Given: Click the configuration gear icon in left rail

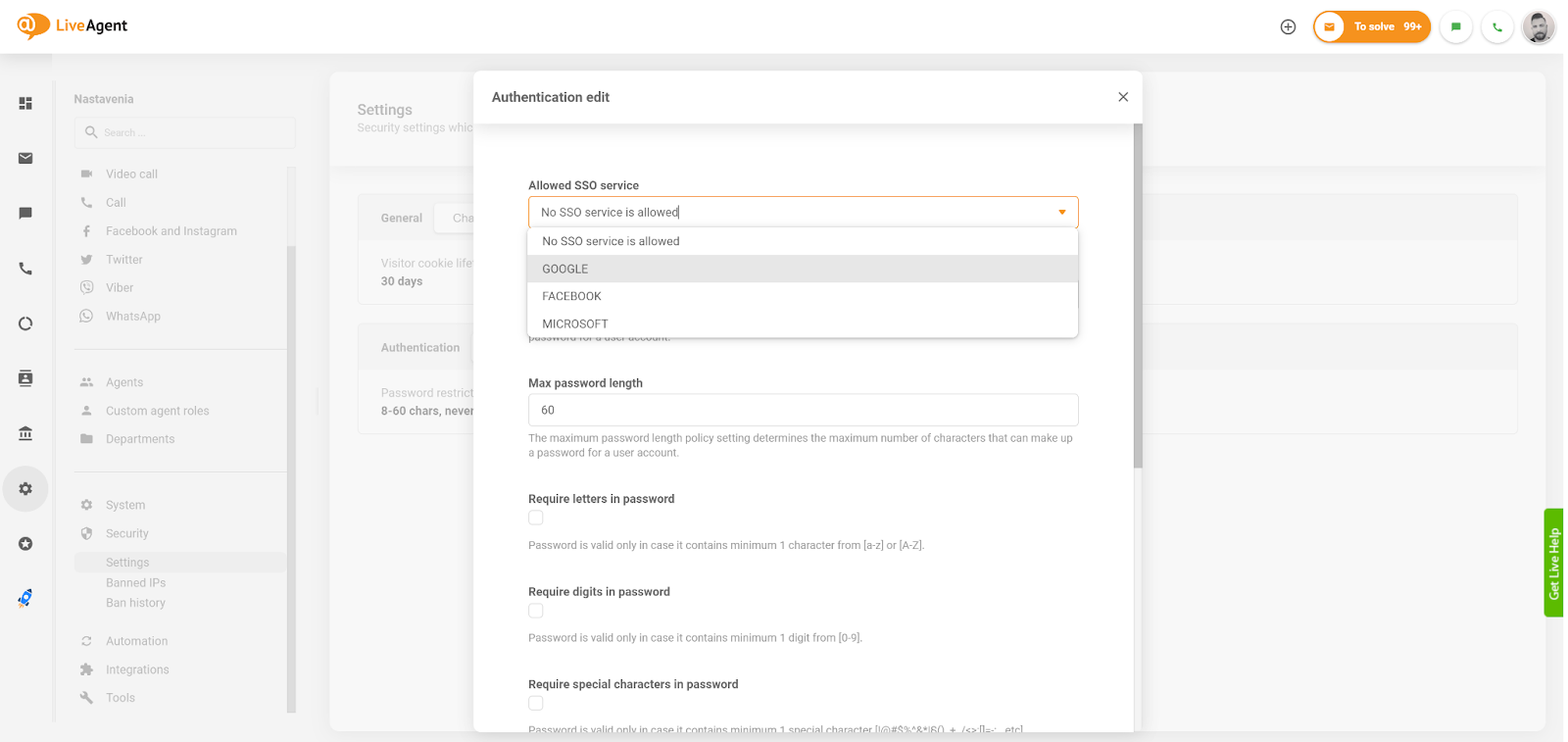Looking at the screenshot, I should pos(25,488).
